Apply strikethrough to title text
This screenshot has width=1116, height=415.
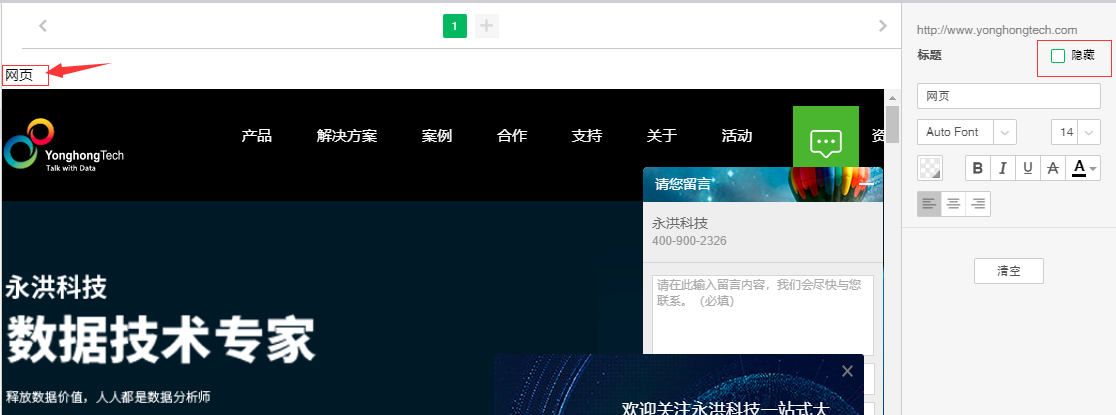click(1052, 168)
